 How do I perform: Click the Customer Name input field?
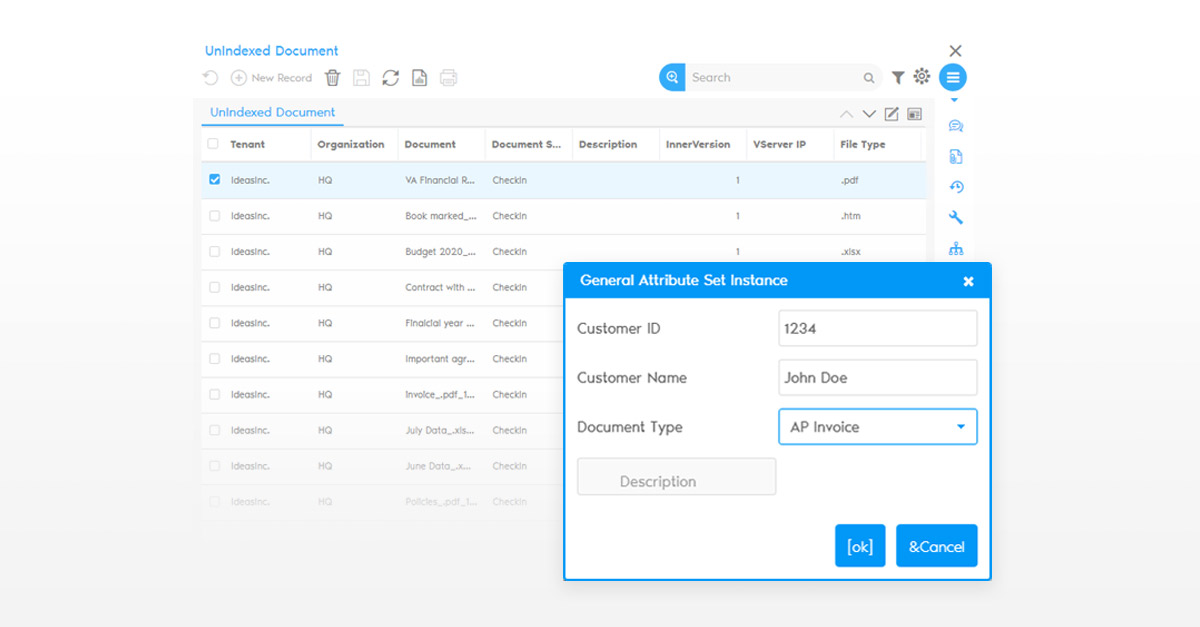point(877,378)
